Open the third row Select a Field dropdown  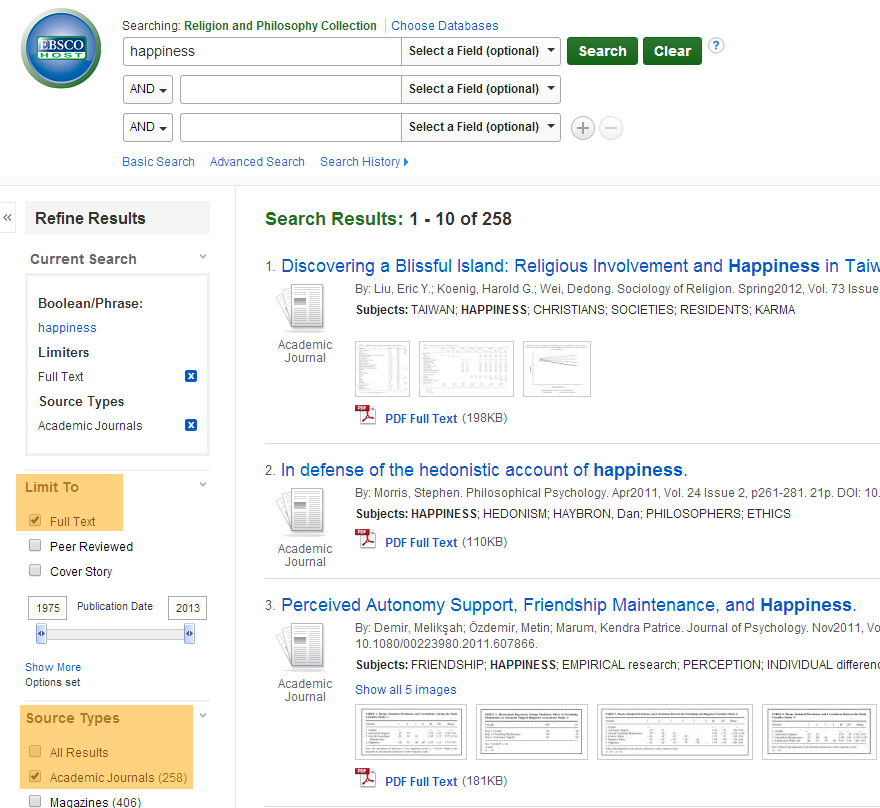pyautogui.click(x=481, y=127)
